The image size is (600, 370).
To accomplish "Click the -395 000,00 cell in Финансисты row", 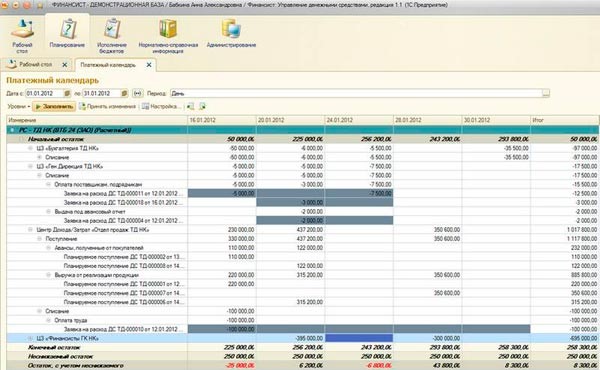I will coord(290,338).
